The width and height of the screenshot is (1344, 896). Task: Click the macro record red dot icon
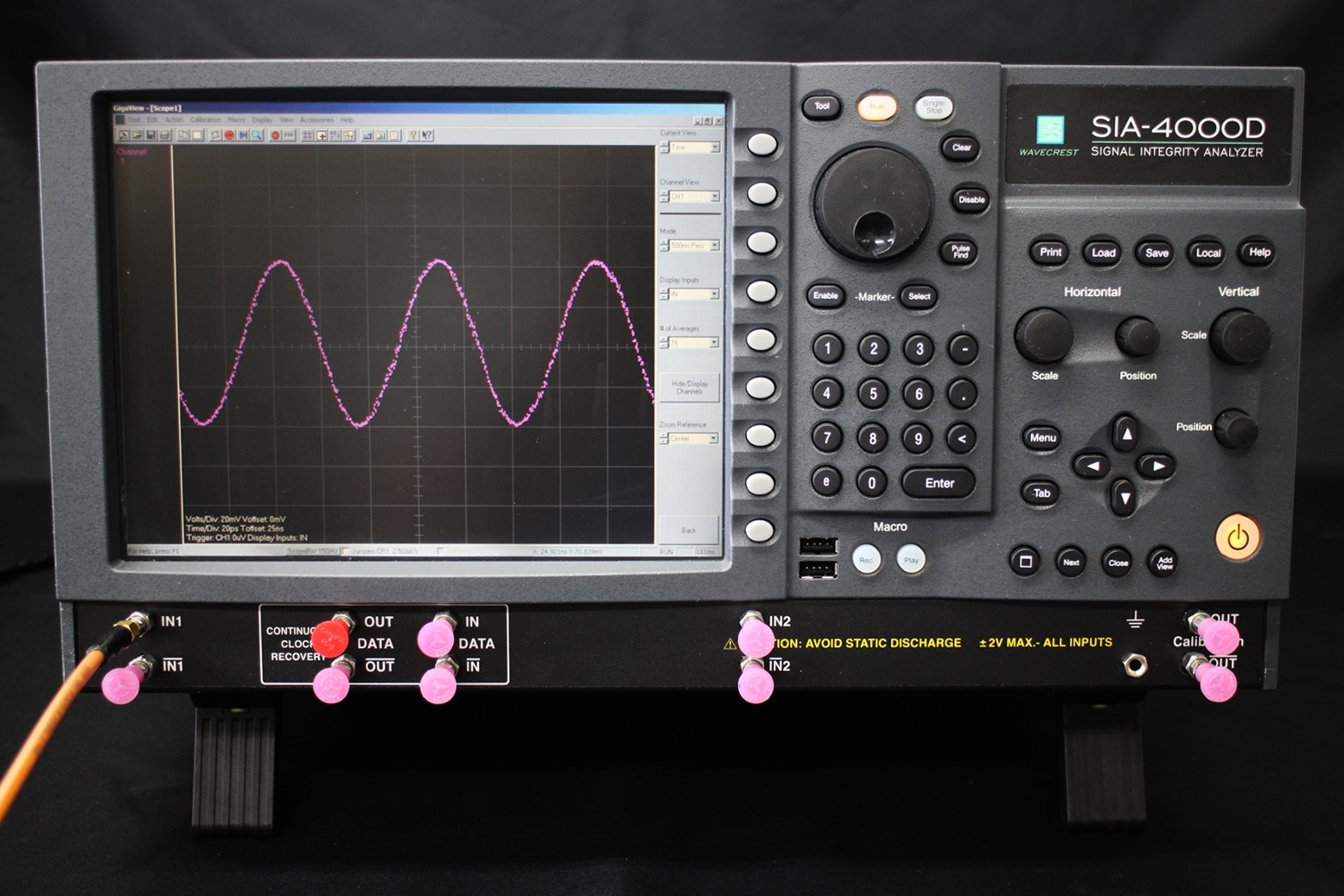tap(276, 136)
